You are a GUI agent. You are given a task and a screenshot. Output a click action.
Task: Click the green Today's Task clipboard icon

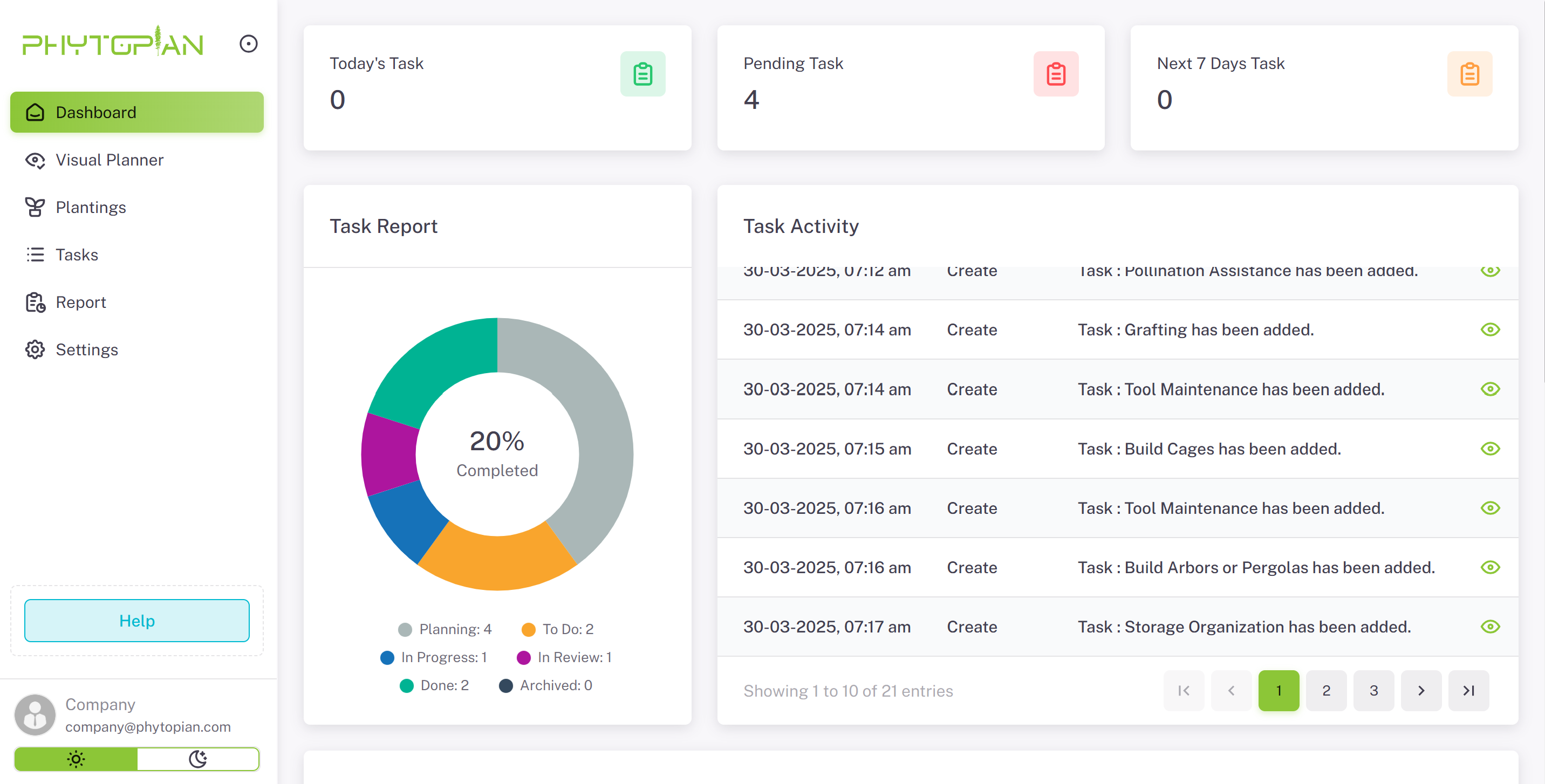[642, 74]
